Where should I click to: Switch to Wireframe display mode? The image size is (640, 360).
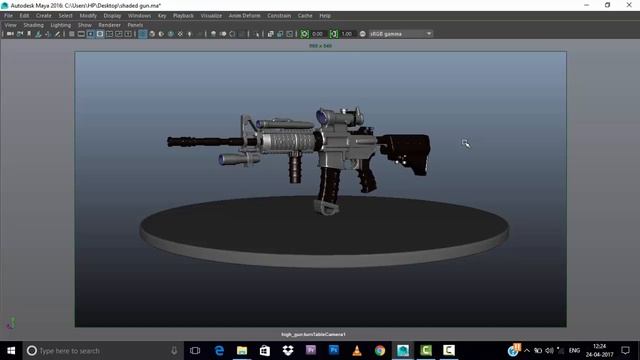coord(142,34)
